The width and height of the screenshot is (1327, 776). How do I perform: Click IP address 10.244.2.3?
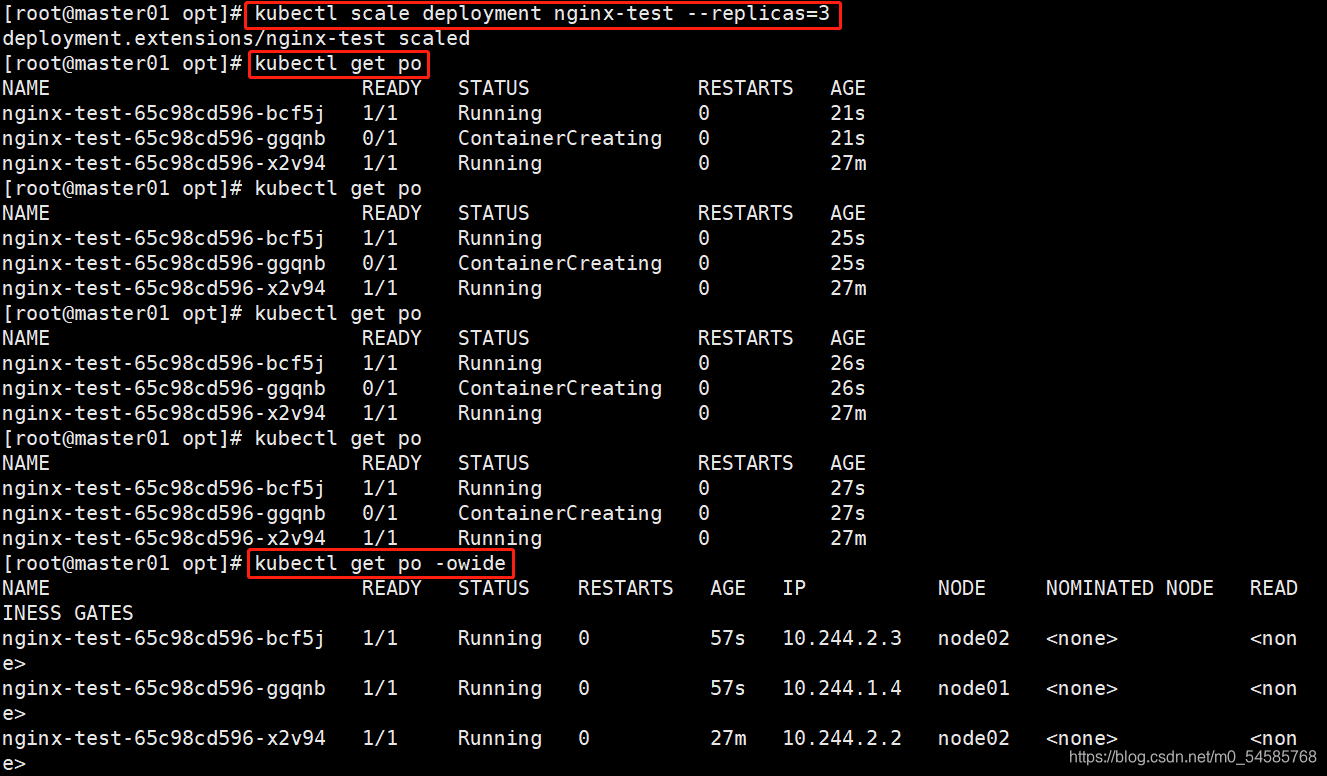842,638
